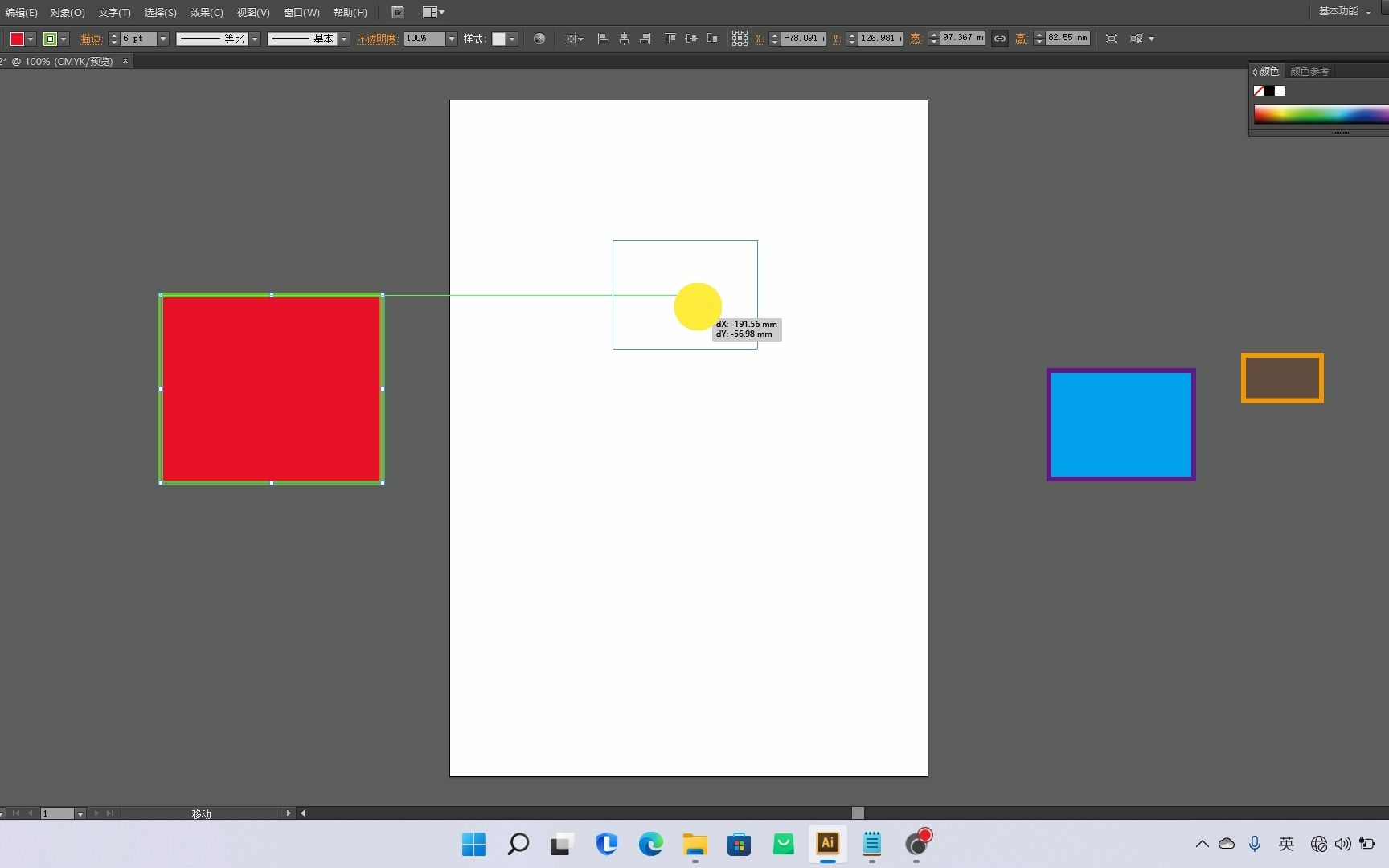Open the 基本功能 workspace switcher
The width and height of the screenshot is (1389, 868).
tap(1344, 11)
